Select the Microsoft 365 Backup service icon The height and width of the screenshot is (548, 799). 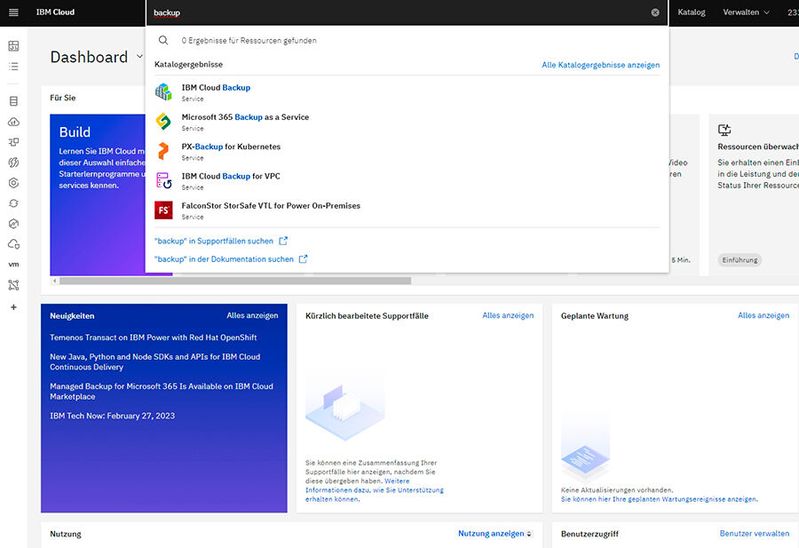point(163,121)
